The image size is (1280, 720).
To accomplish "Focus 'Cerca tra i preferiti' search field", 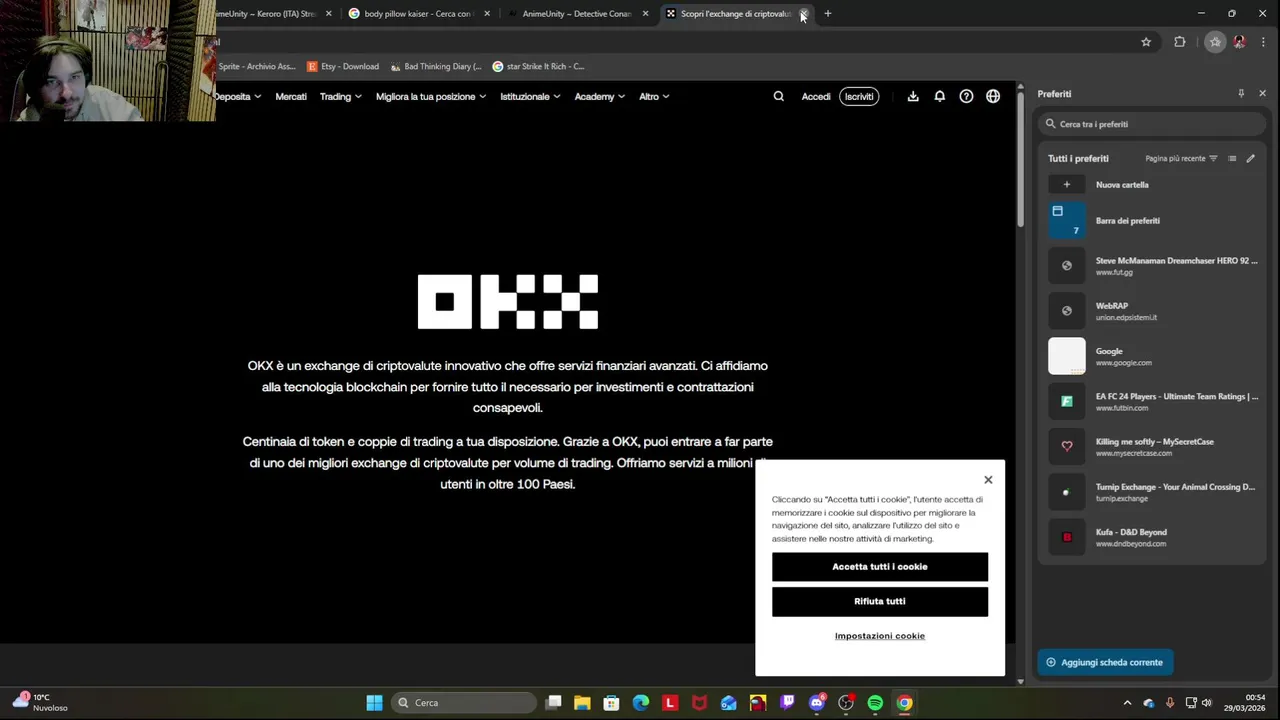I will (x=1153, y=124).
